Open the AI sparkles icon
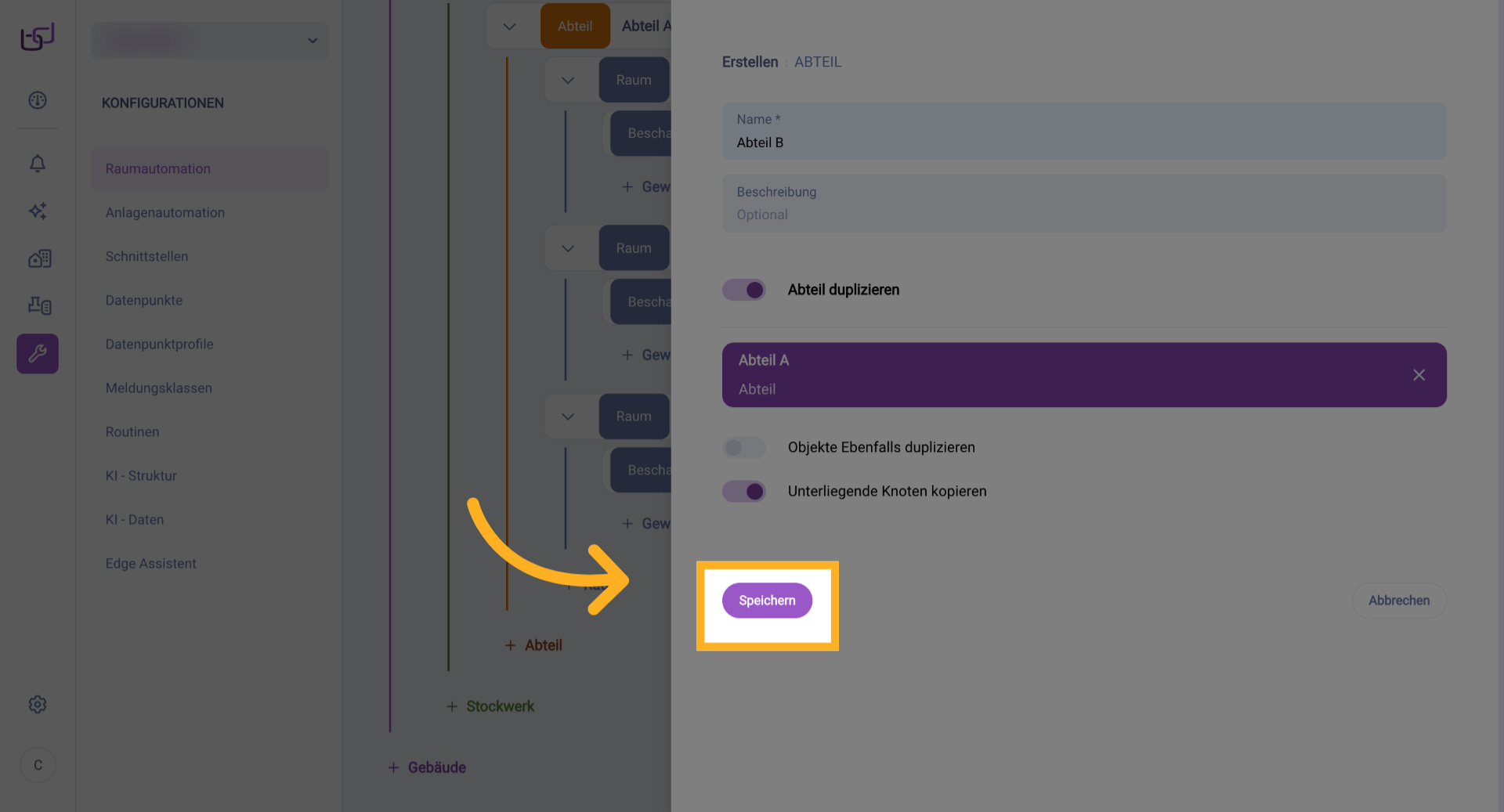 click(38, 211)
